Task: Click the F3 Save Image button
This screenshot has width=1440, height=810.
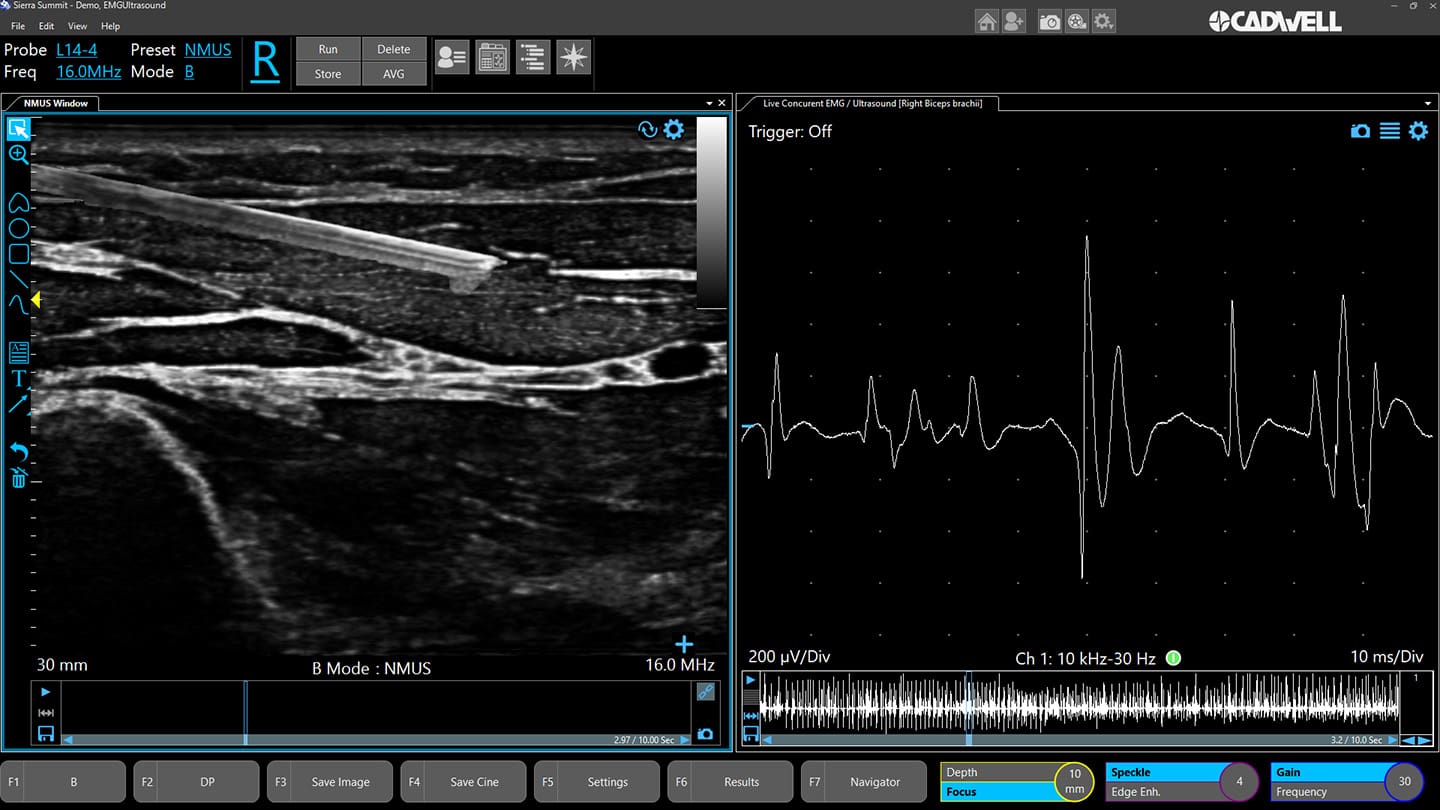Action: (329, 782)
